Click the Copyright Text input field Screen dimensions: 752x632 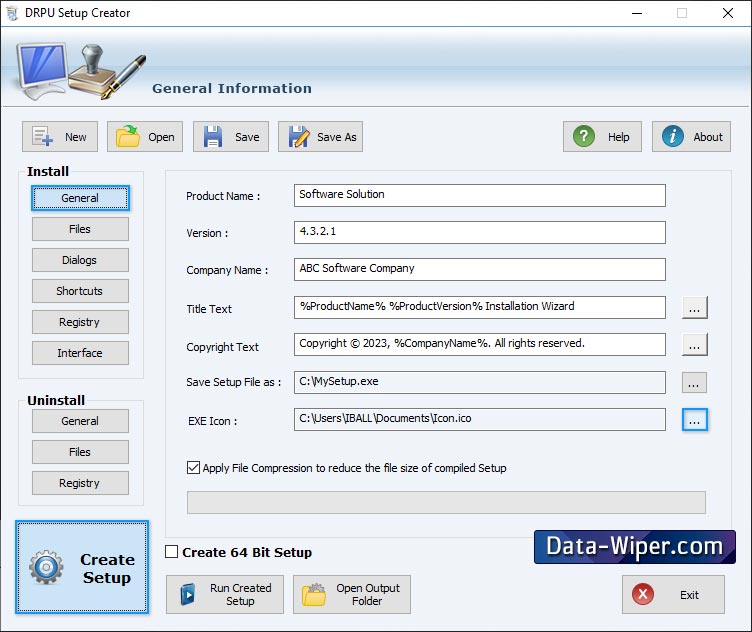480,344
